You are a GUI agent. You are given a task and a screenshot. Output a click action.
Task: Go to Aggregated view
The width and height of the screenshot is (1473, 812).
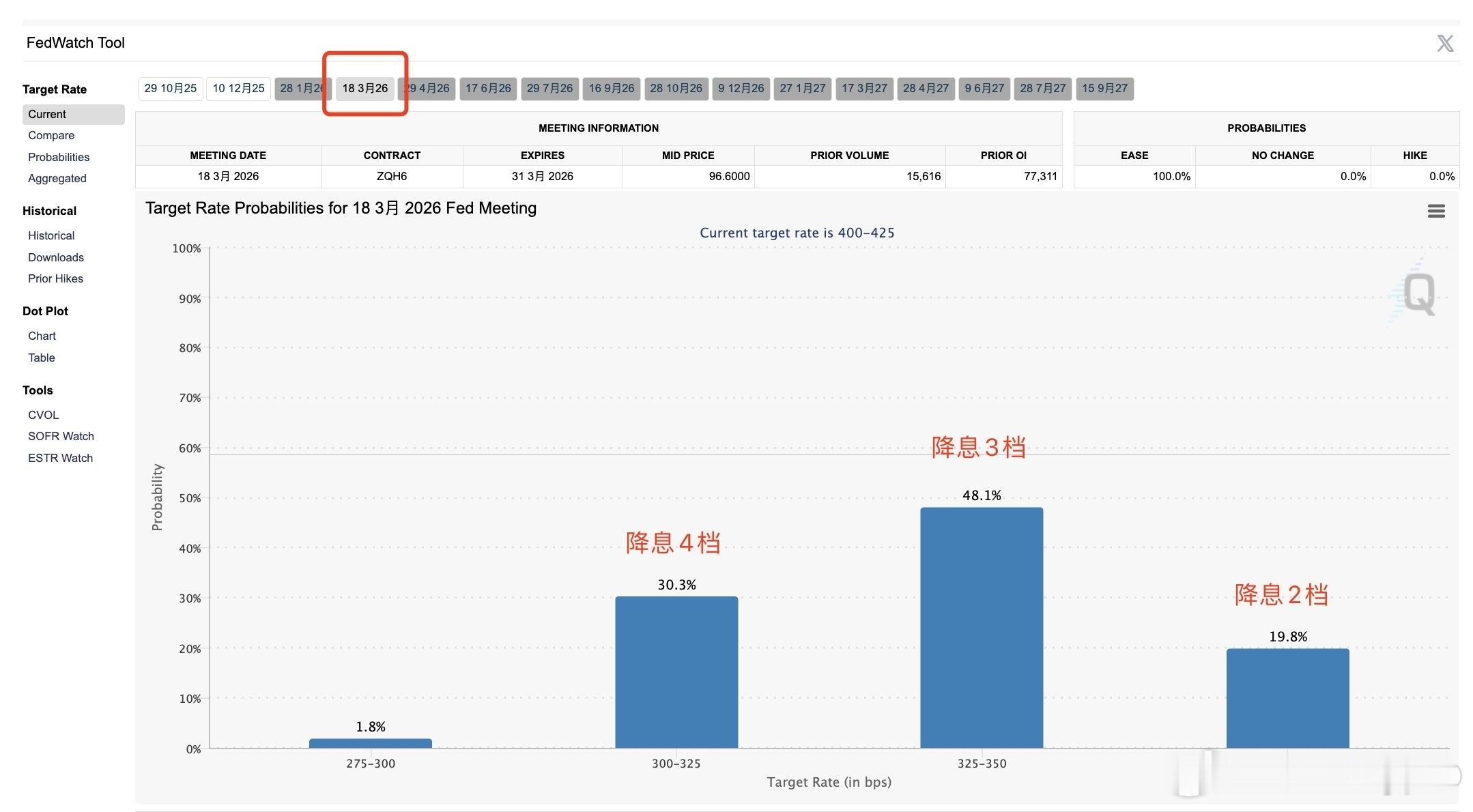[57, 178]
